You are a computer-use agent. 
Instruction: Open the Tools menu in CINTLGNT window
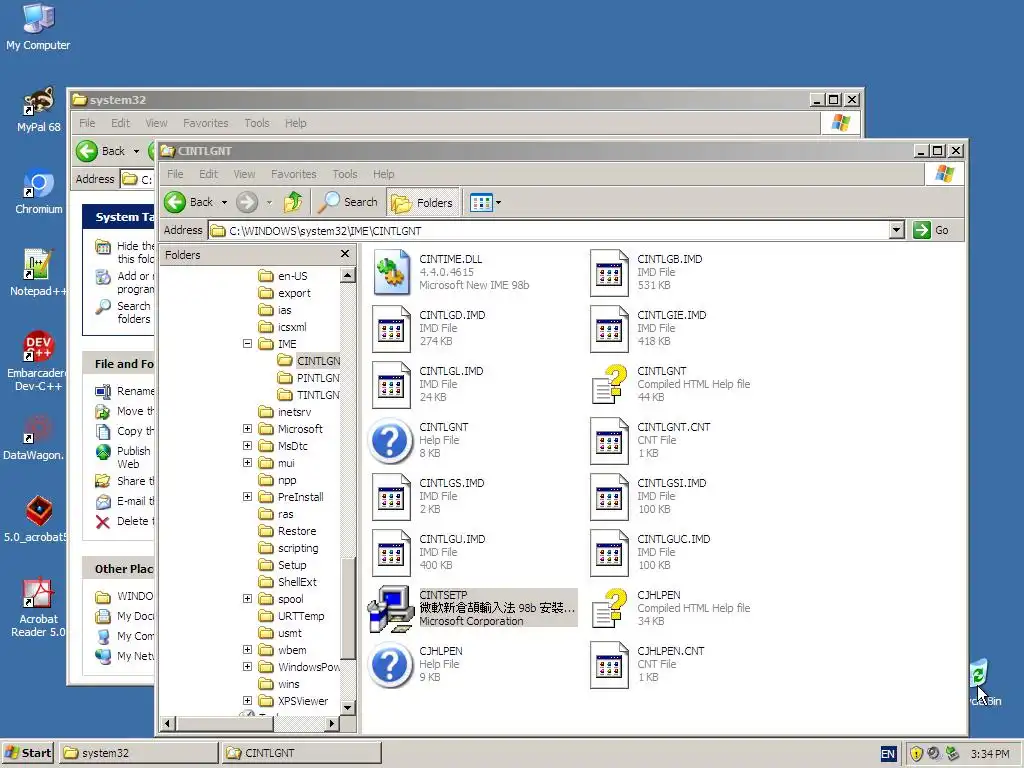[x=345, y=174]
